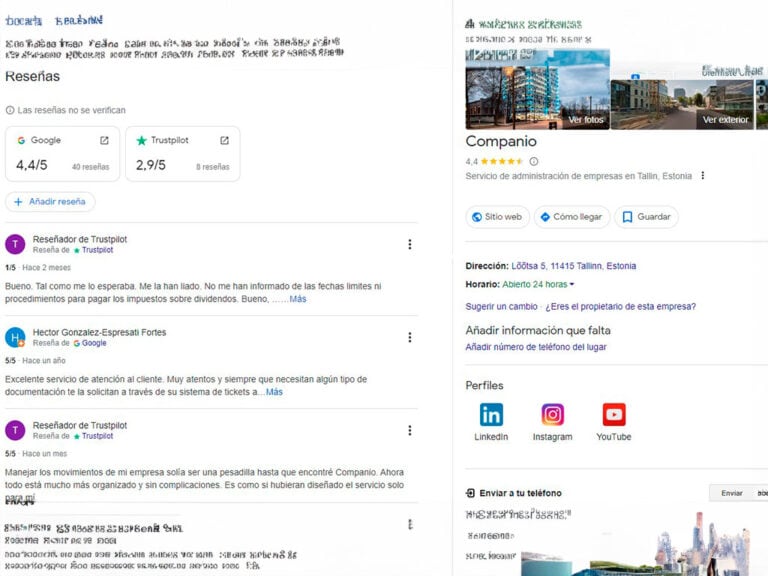Click purple T avatar of first reviewer
Screen dimensions: 768x576
pos(15,244)
